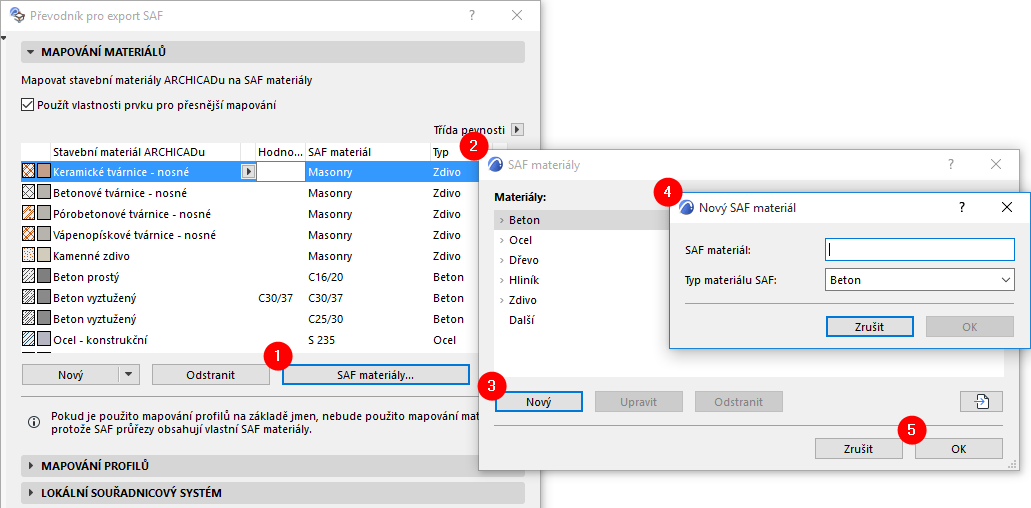
Task: Click hatch icon for Keramické tvárnice - nosné
Action: [x=28, y=172]
